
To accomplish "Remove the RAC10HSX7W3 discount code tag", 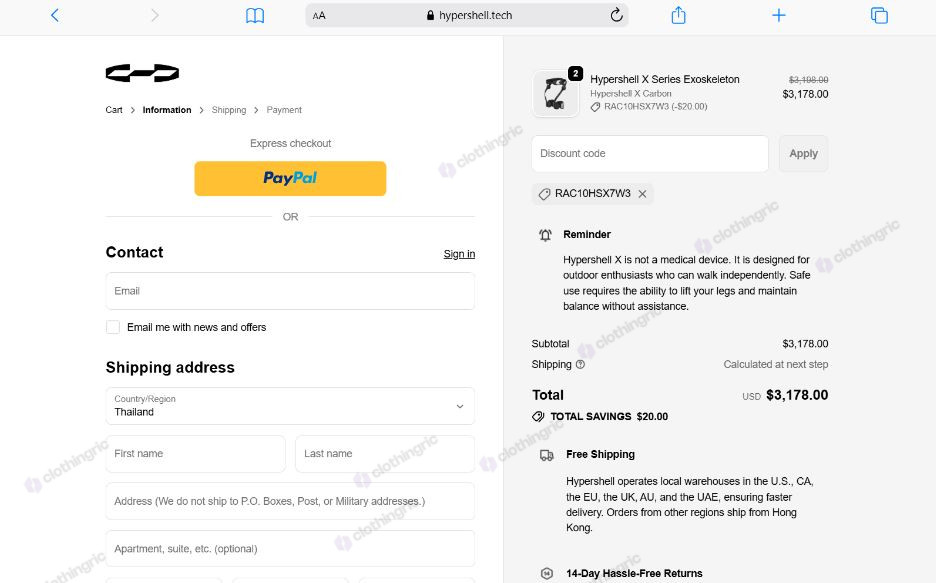I will [x=642, y=194].
